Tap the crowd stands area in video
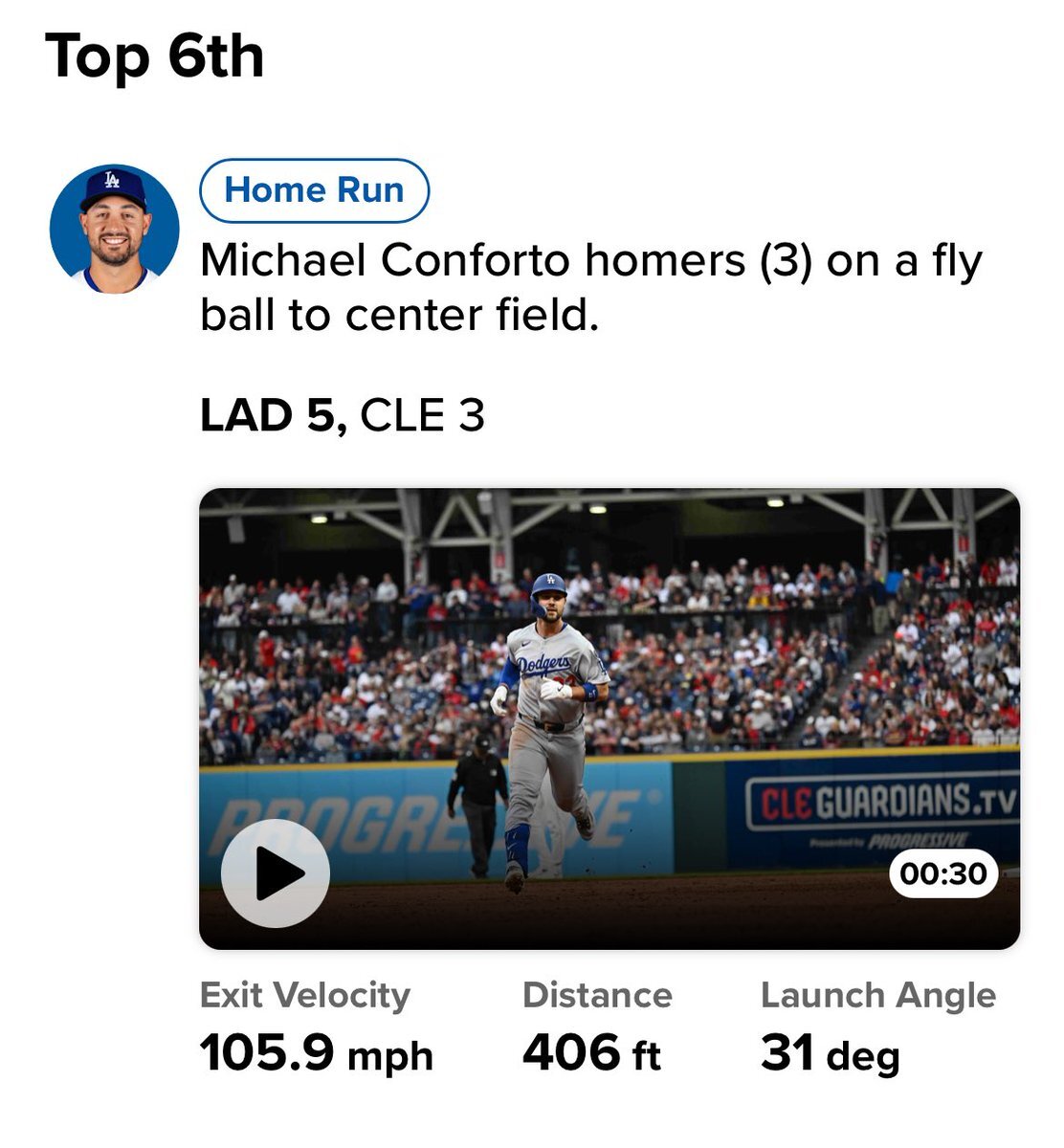This screenshot has width=1064, height=1148. pos(610,660)
